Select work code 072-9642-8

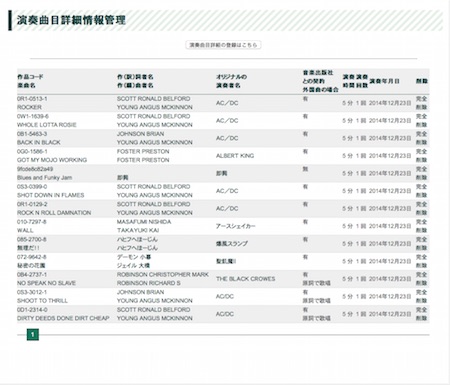[32, 257]
